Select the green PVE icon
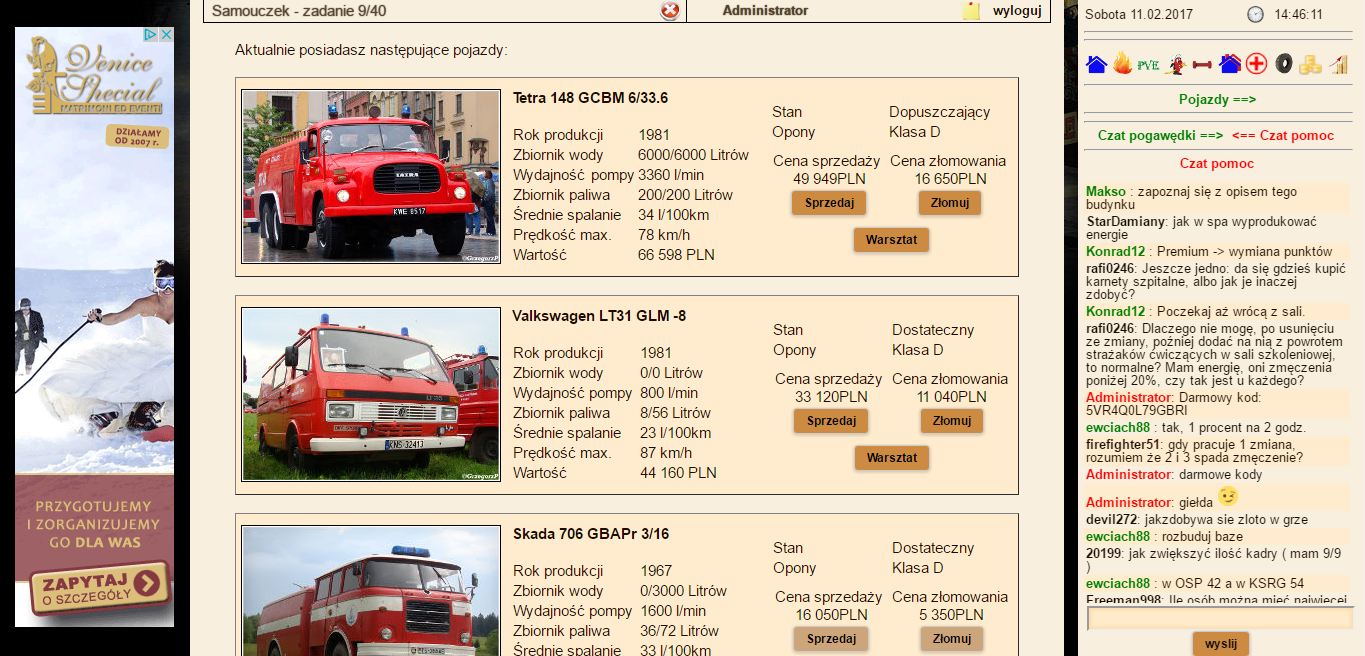Image resolution: width=1365 pixels, height=656 pixels. [x=1148, y=65]
